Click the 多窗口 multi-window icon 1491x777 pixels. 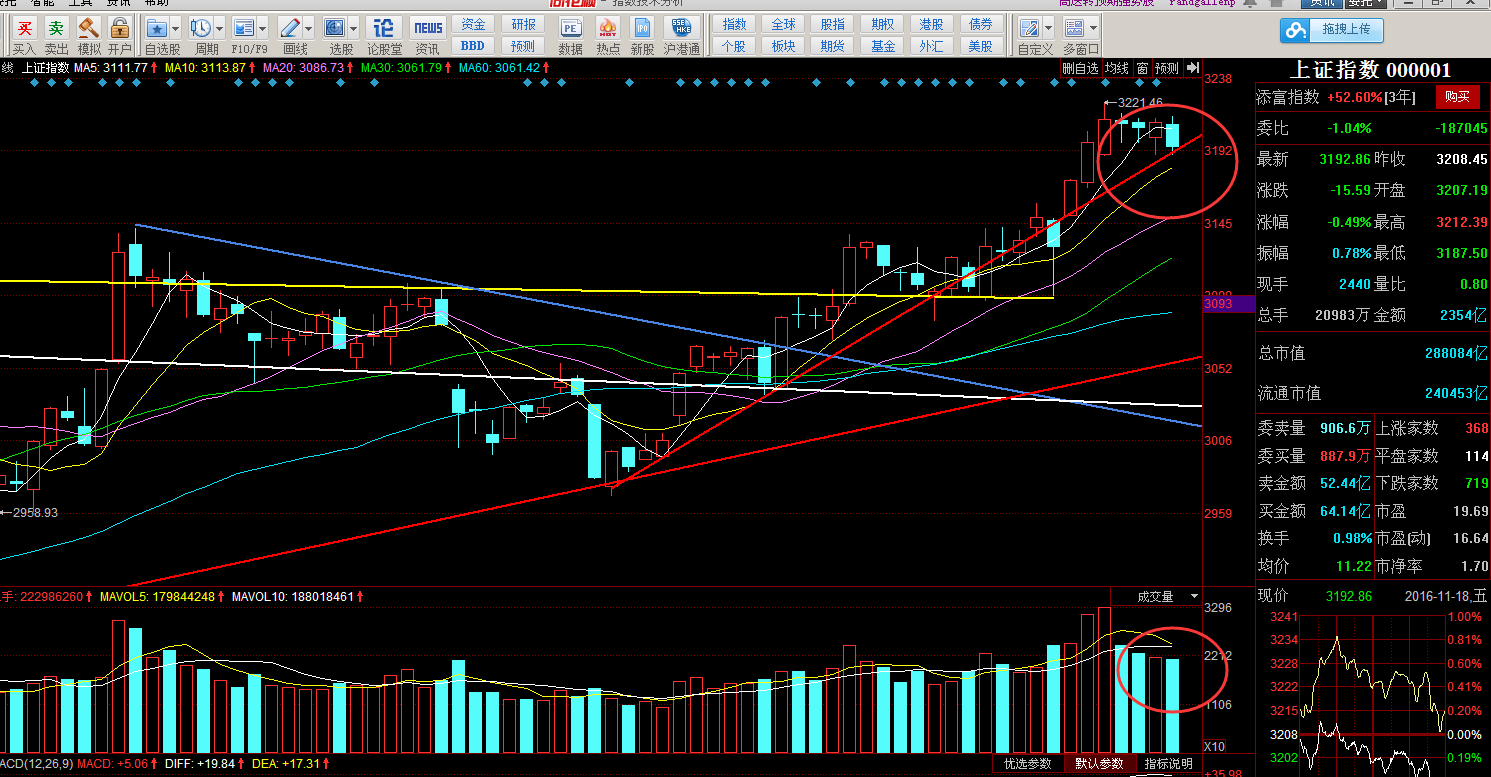point(1074,28)
